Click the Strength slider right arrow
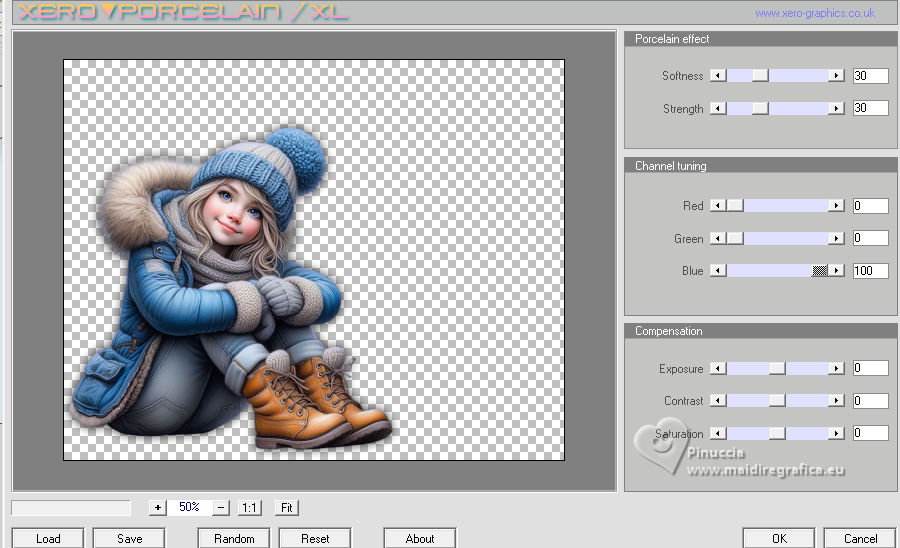 tap(837, 108)
